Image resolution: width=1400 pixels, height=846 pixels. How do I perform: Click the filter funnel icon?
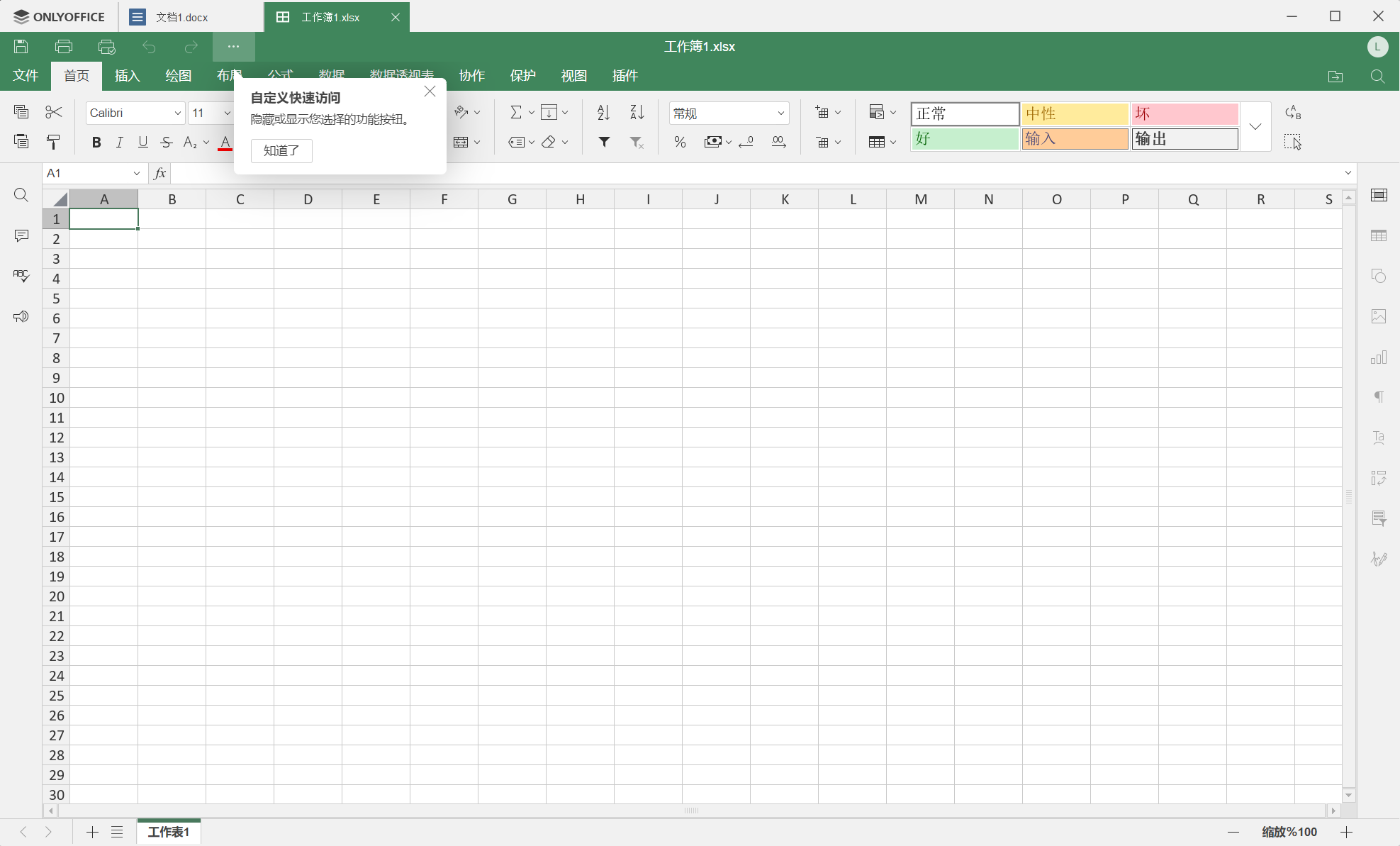[x=604, y=142]
